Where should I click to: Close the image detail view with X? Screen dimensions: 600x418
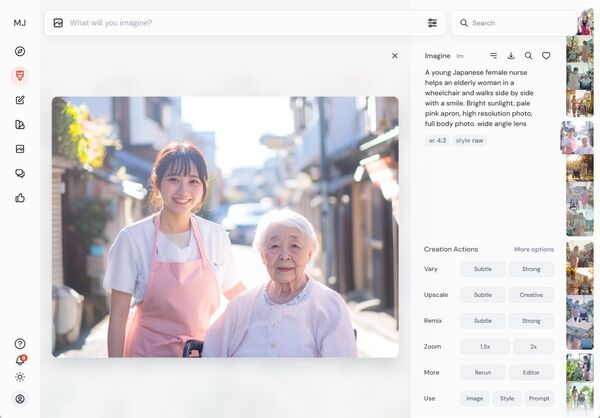pyautogui.click(x=394, y=56)
